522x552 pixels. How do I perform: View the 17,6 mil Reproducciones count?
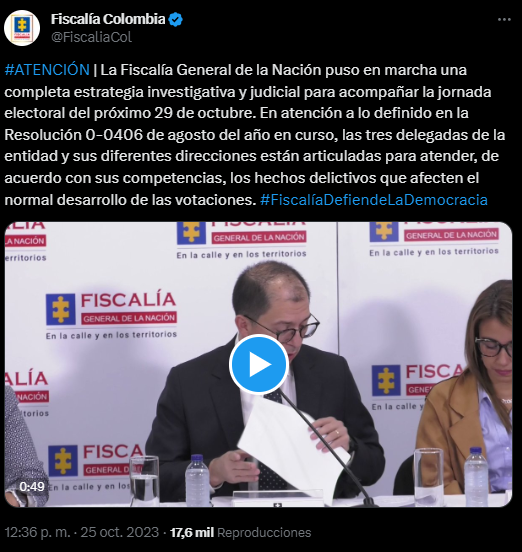[x=240, y=532]
